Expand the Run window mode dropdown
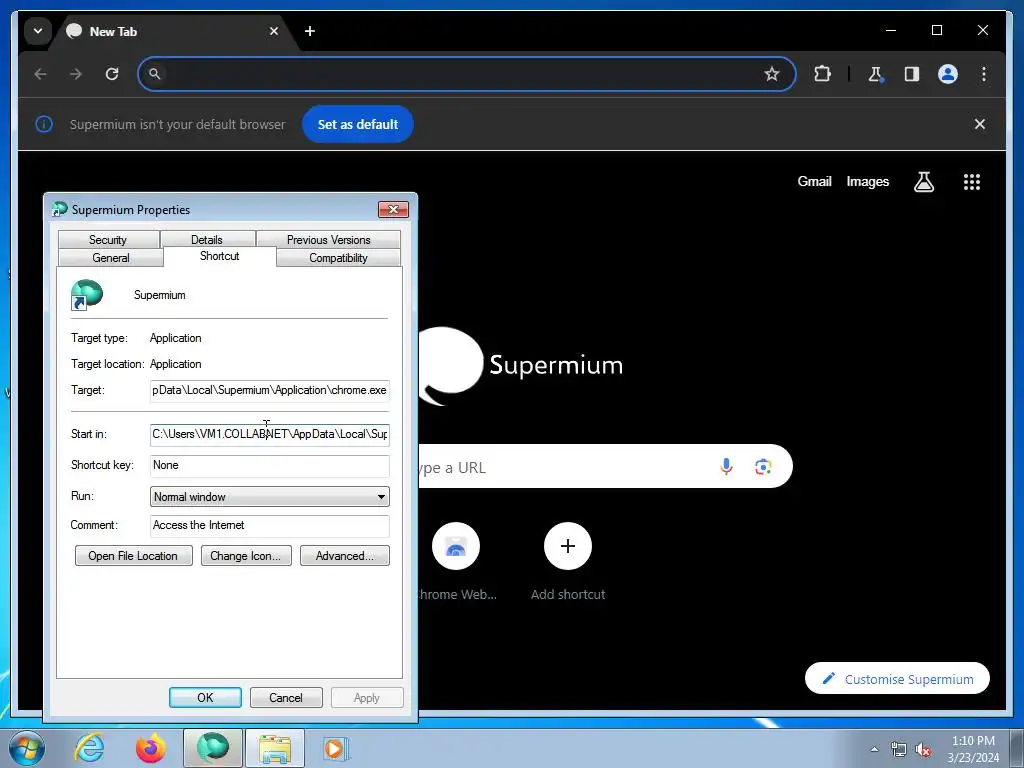Screen dimensions: 1024x768 (x=270, y=496)
